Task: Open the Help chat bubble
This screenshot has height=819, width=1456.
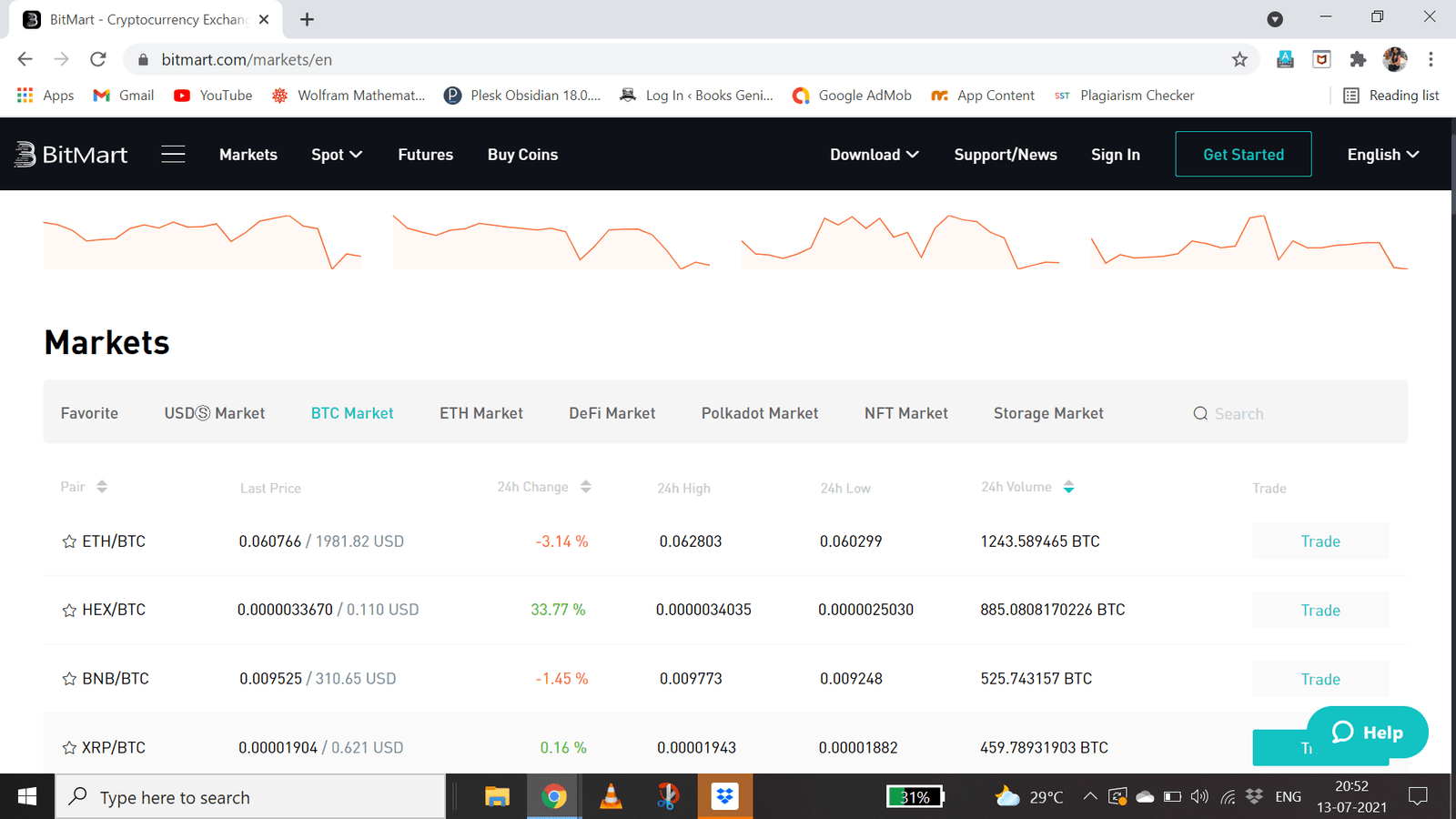Action: click(x=1368, y=733)
